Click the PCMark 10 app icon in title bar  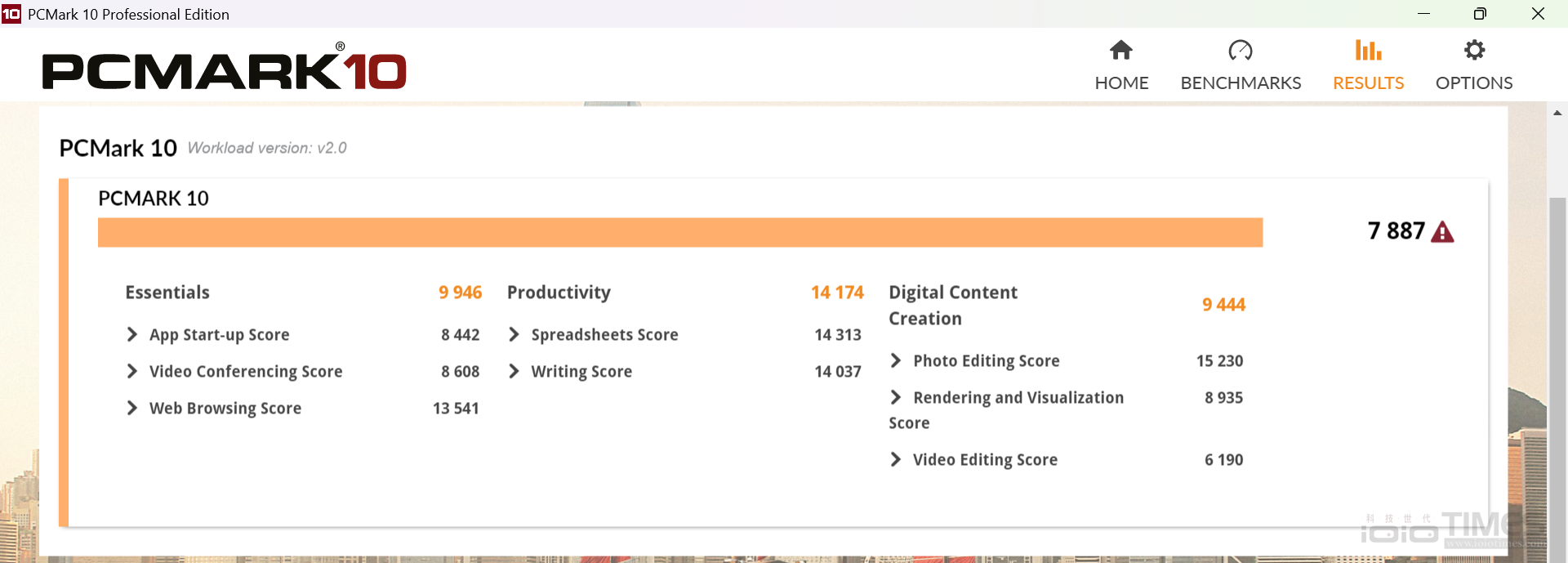point(11,14)
